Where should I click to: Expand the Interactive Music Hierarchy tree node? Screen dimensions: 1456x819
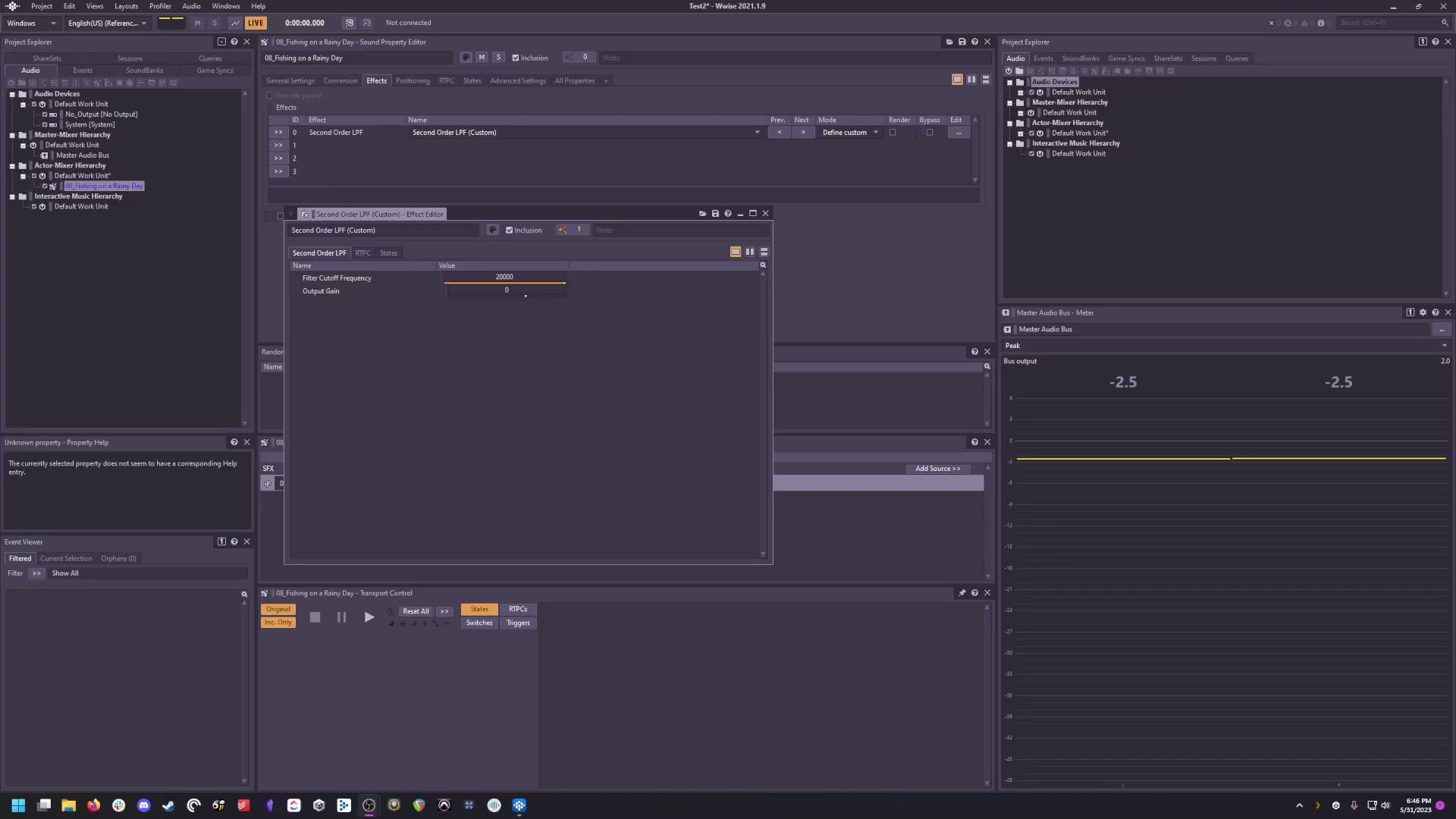coord(10,196)
